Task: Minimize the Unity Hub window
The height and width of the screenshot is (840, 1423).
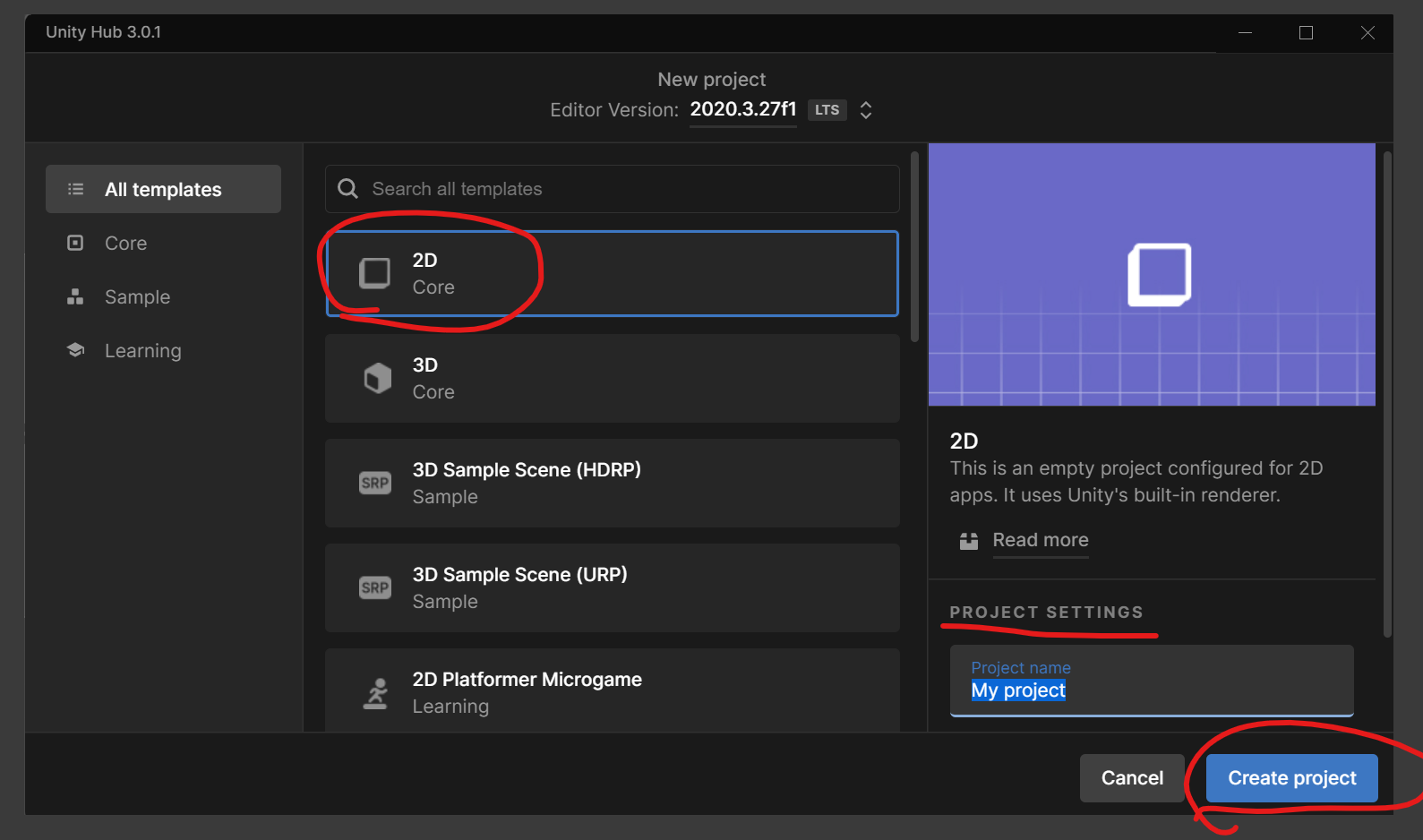Action: pos(1245,32)
